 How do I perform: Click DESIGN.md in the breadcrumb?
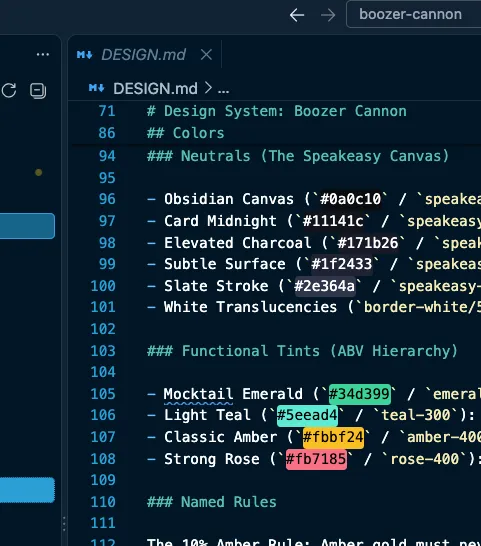[x=155, y=88]
